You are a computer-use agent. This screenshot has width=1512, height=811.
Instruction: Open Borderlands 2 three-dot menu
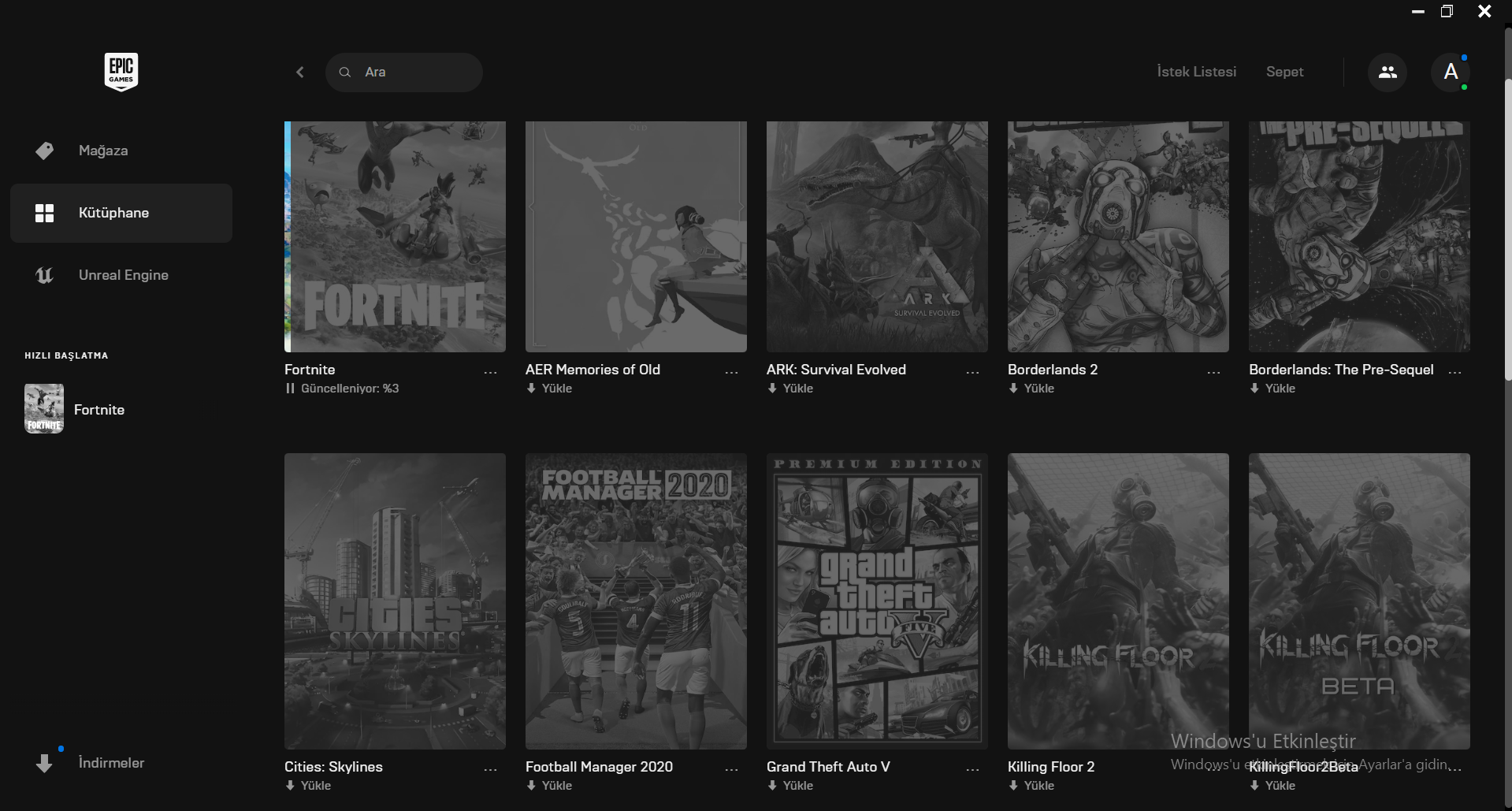[1213, 372]
